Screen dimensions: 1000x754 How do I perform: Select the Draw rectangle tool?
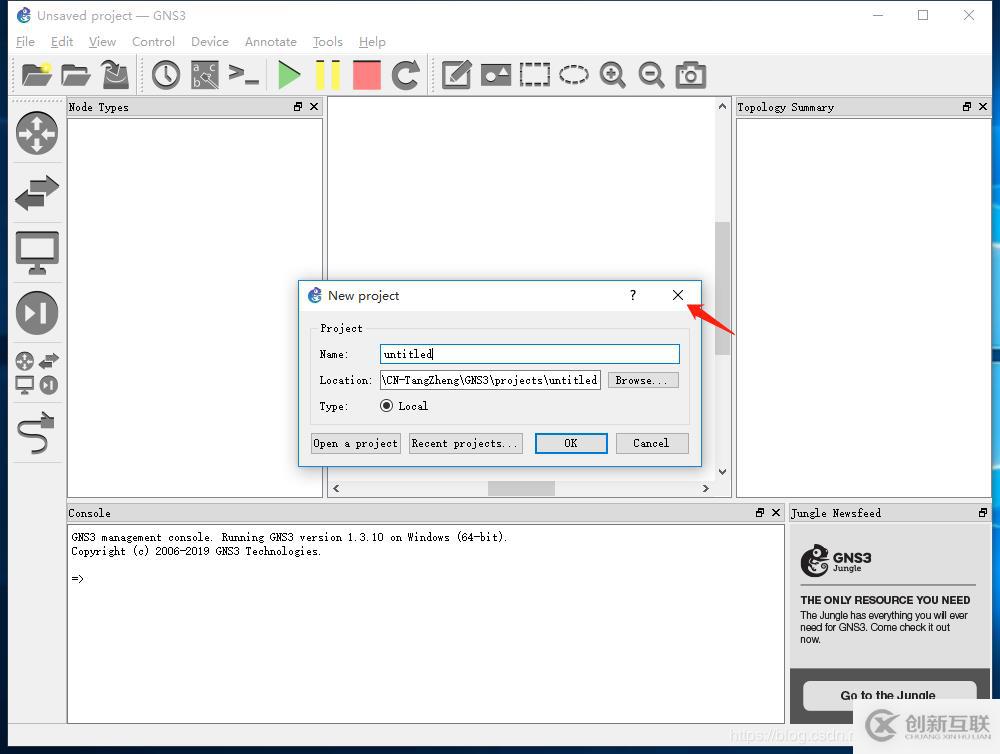tap(534, 75)
